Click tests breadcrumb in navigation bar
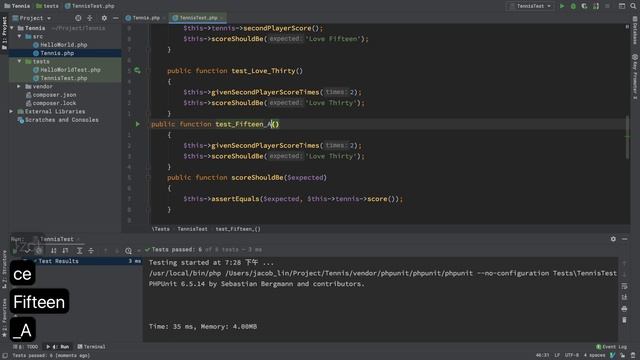This screenshot has height=360, width=640. [47, 6]
